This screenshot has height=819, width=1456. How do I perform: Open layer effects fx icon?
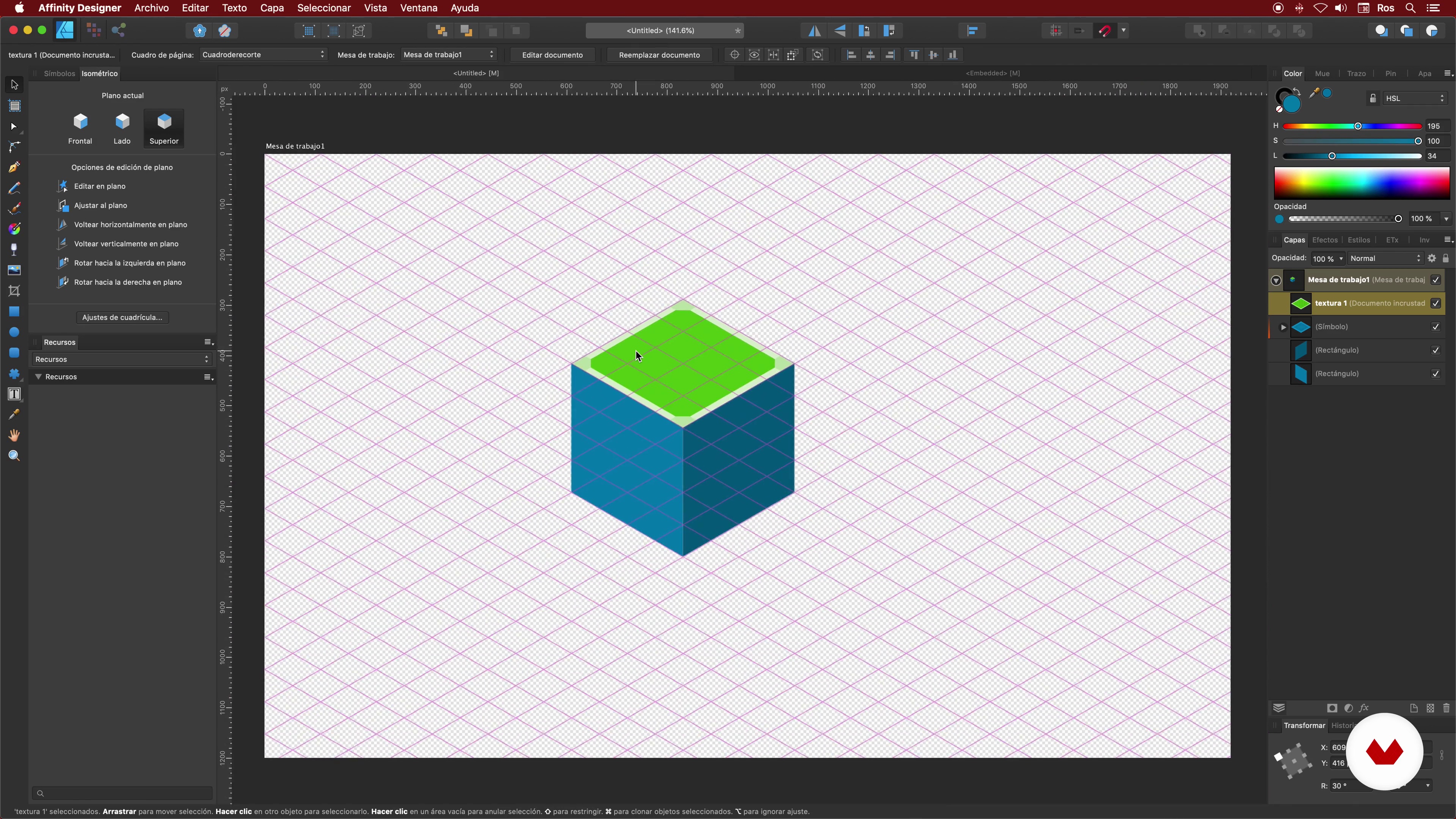[1364, 708]
